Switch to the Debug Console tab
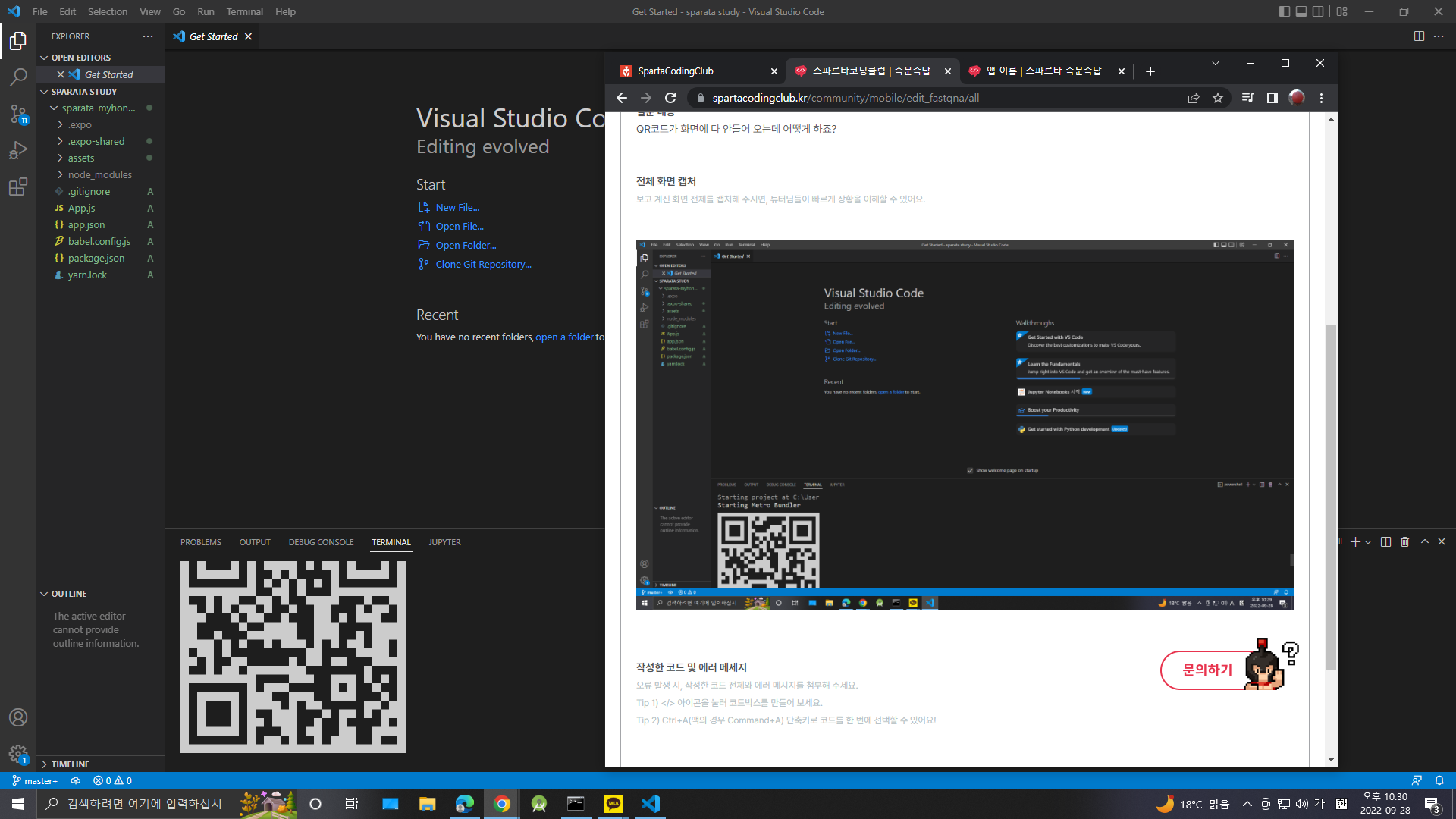 pyautogui.click(x=321, y=542)
